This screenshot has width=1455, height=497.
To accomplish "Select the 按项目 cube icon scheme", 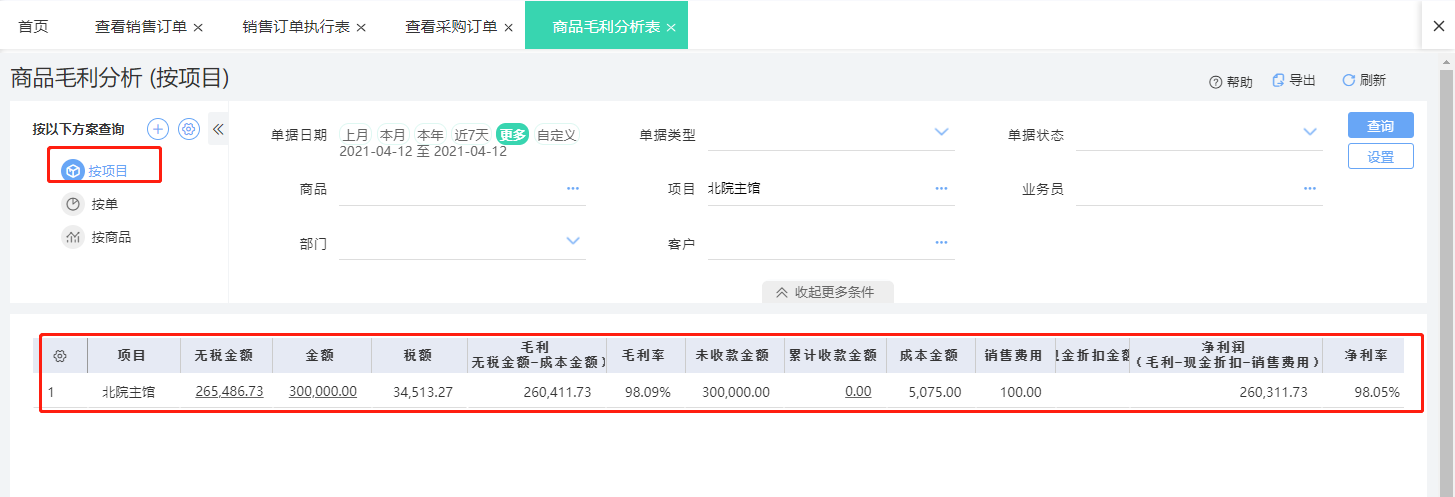I will click(73, 171).
